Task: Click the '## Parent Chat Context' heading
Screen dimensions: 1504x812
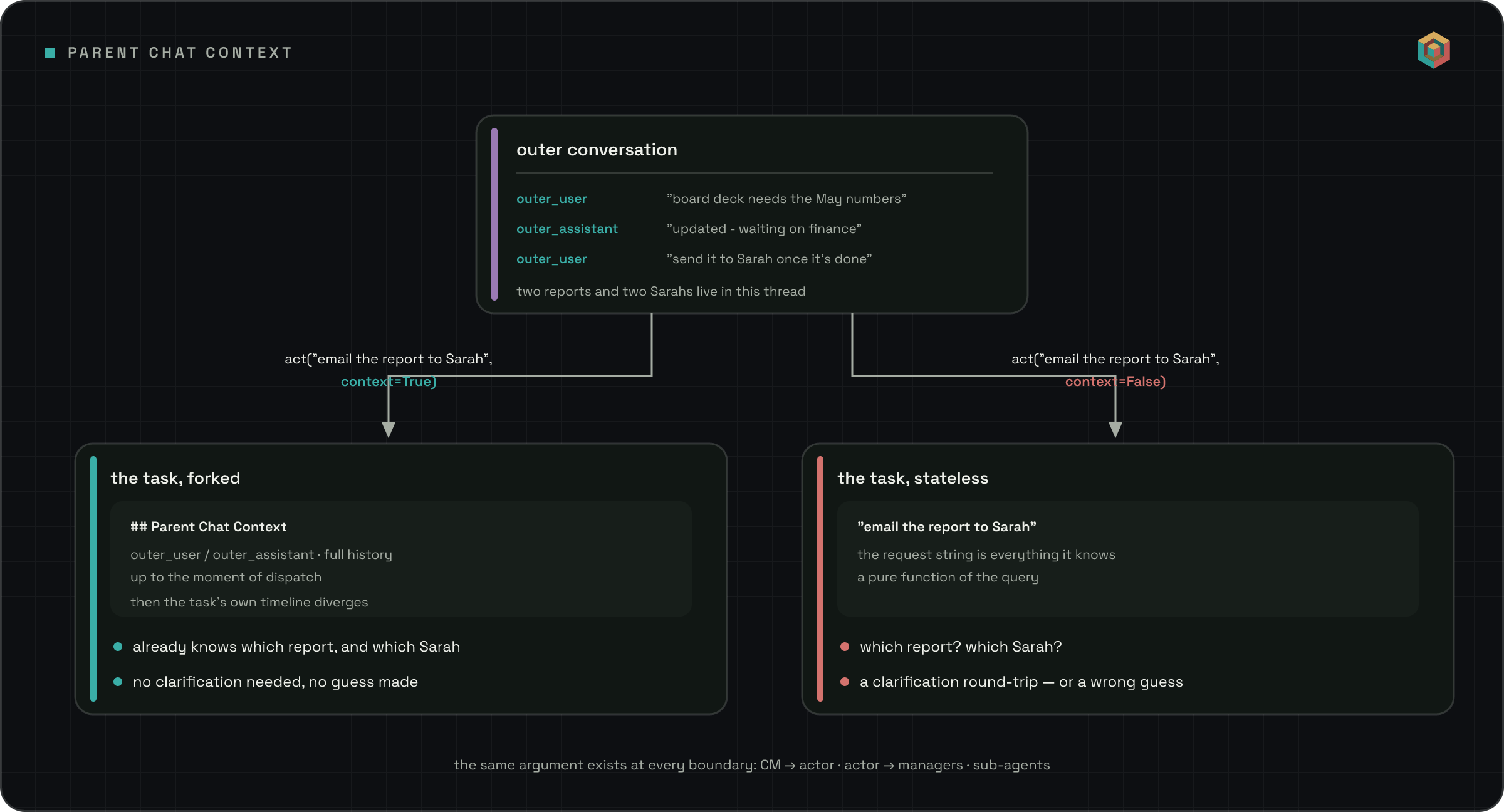Action: (x=209, y=527)
